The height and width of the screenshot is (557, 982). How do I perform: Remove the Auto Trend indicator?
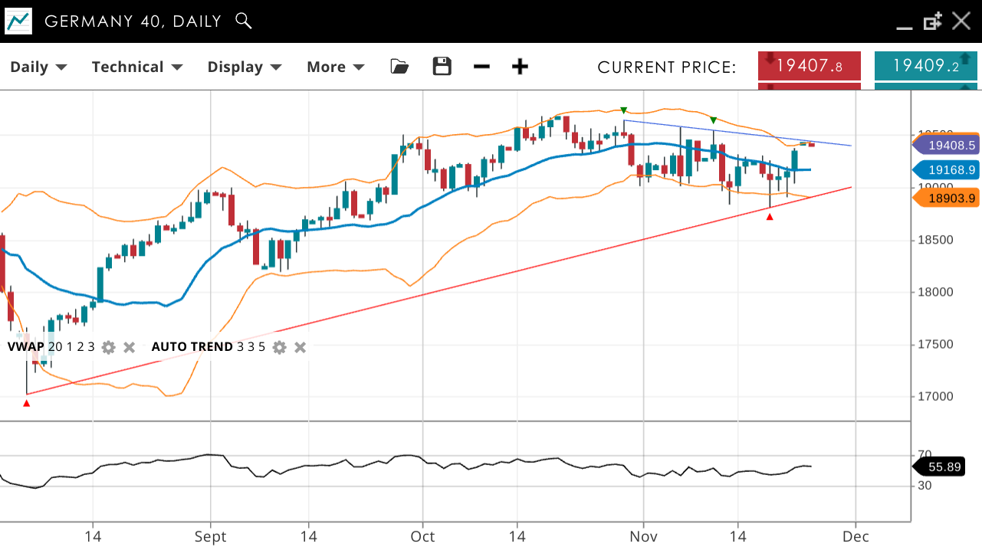click(300, 348)
